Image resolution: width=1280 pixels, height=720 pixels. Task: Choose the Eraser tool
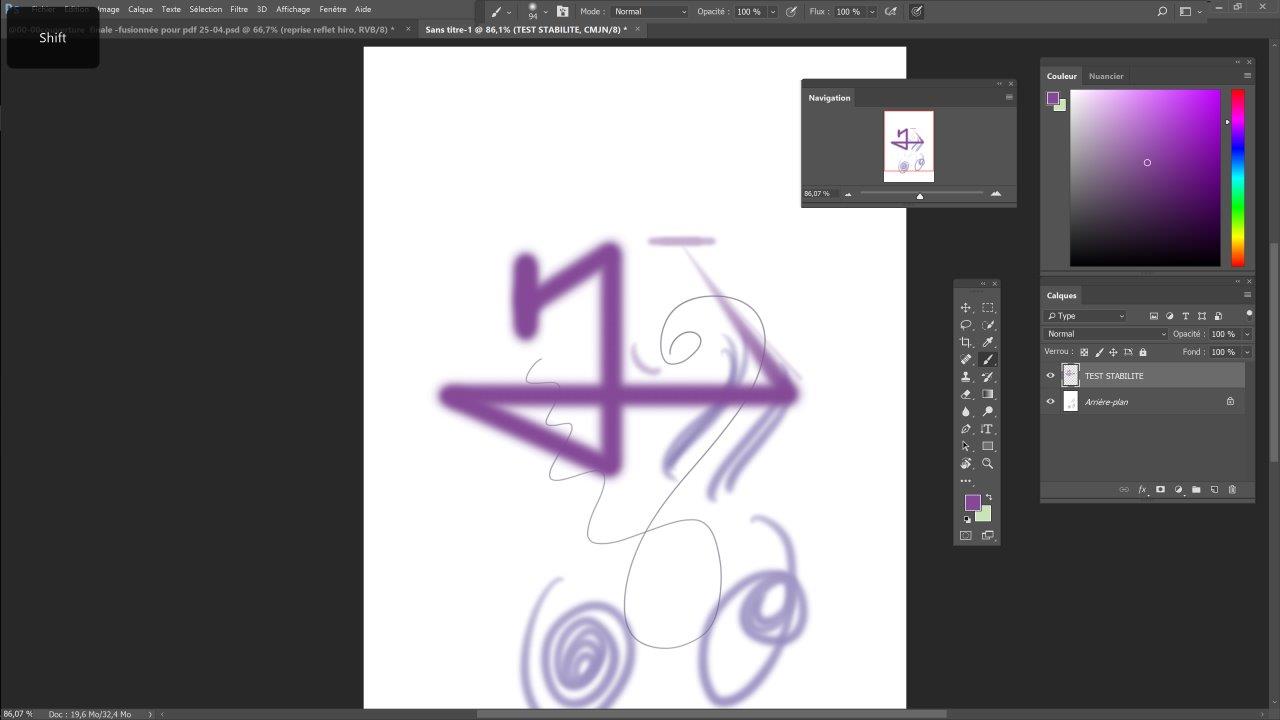pos(966,394)
